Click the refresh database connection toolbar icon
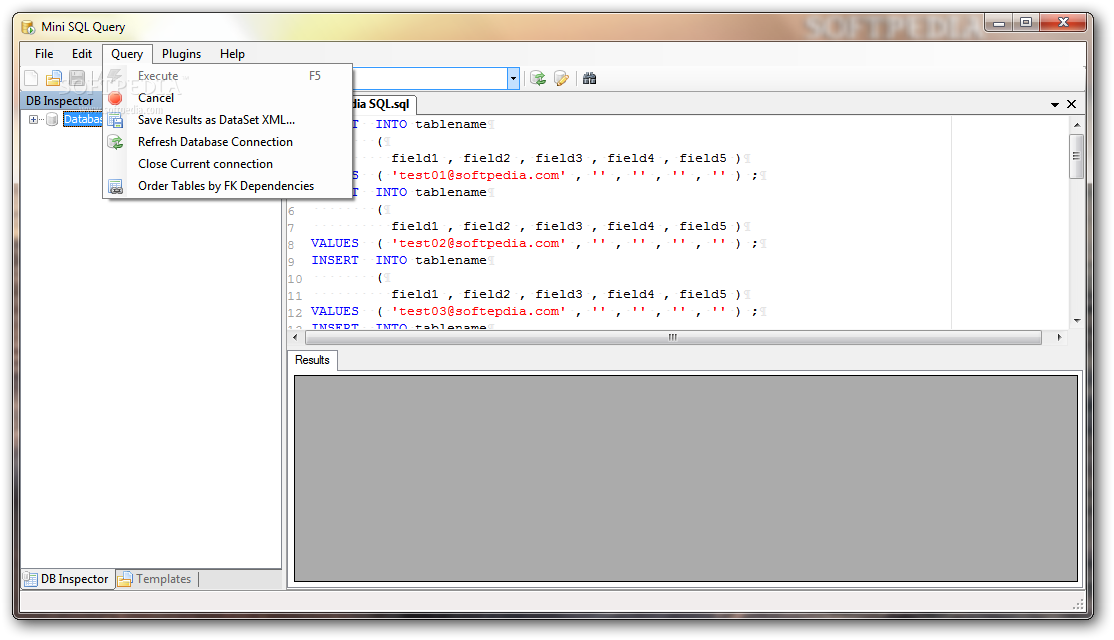Screen dimensions: 1114x640 pyautogui.click(x=538, y=78)
